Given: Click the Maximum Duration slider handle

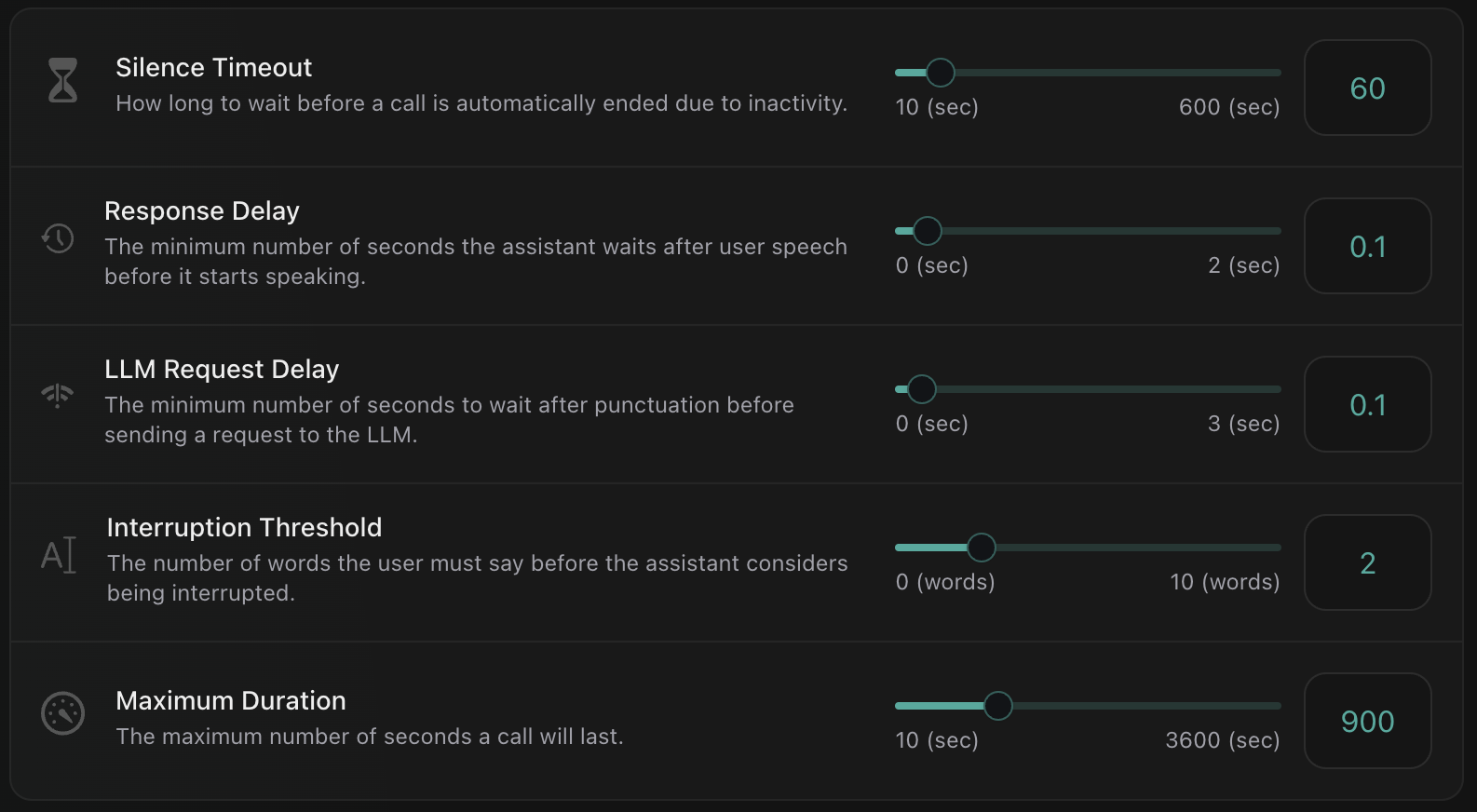Looking at the screenshot, I should point(998,706).
